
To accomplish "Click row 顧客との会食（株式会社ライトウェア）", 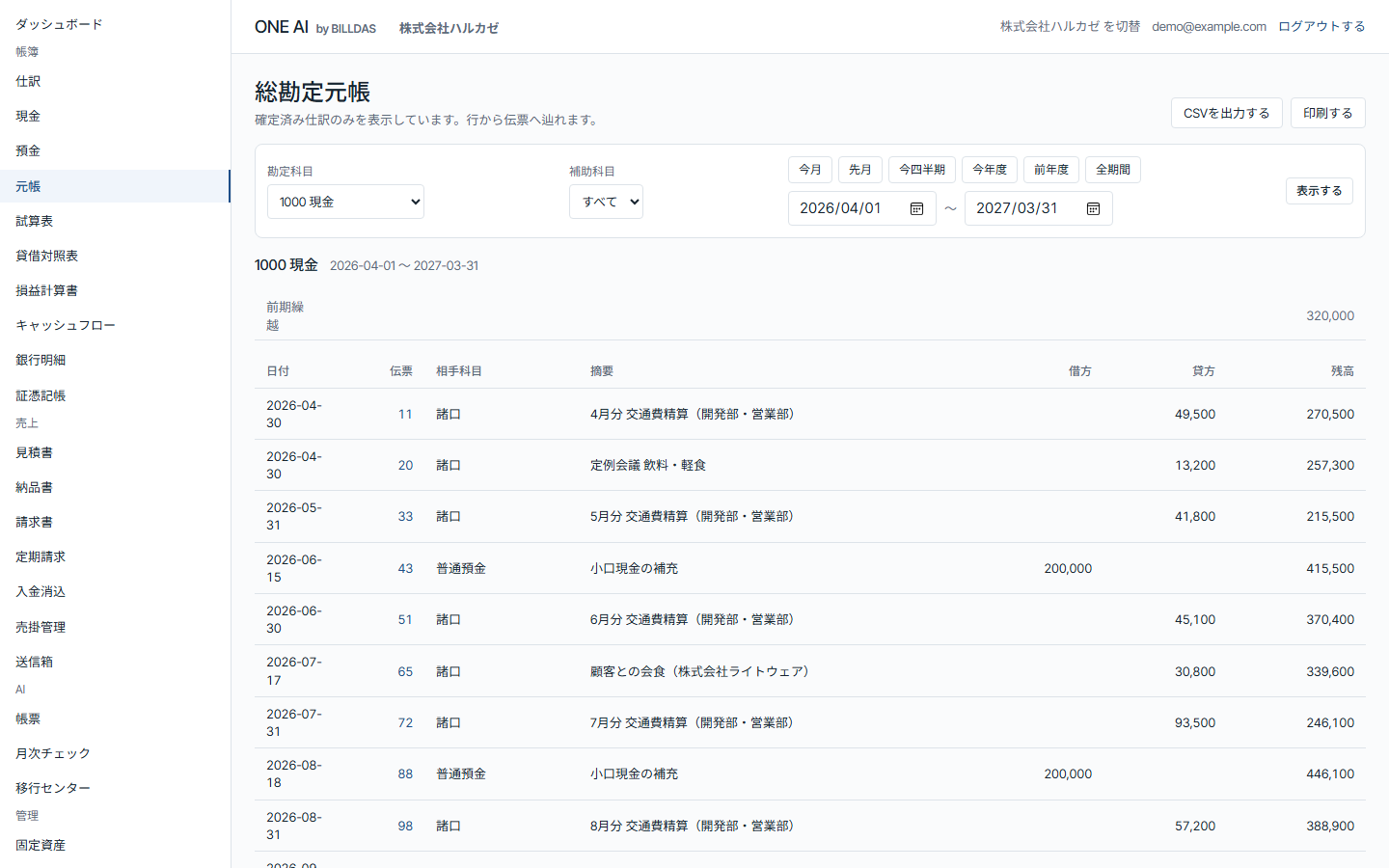I will pos(810,671).
